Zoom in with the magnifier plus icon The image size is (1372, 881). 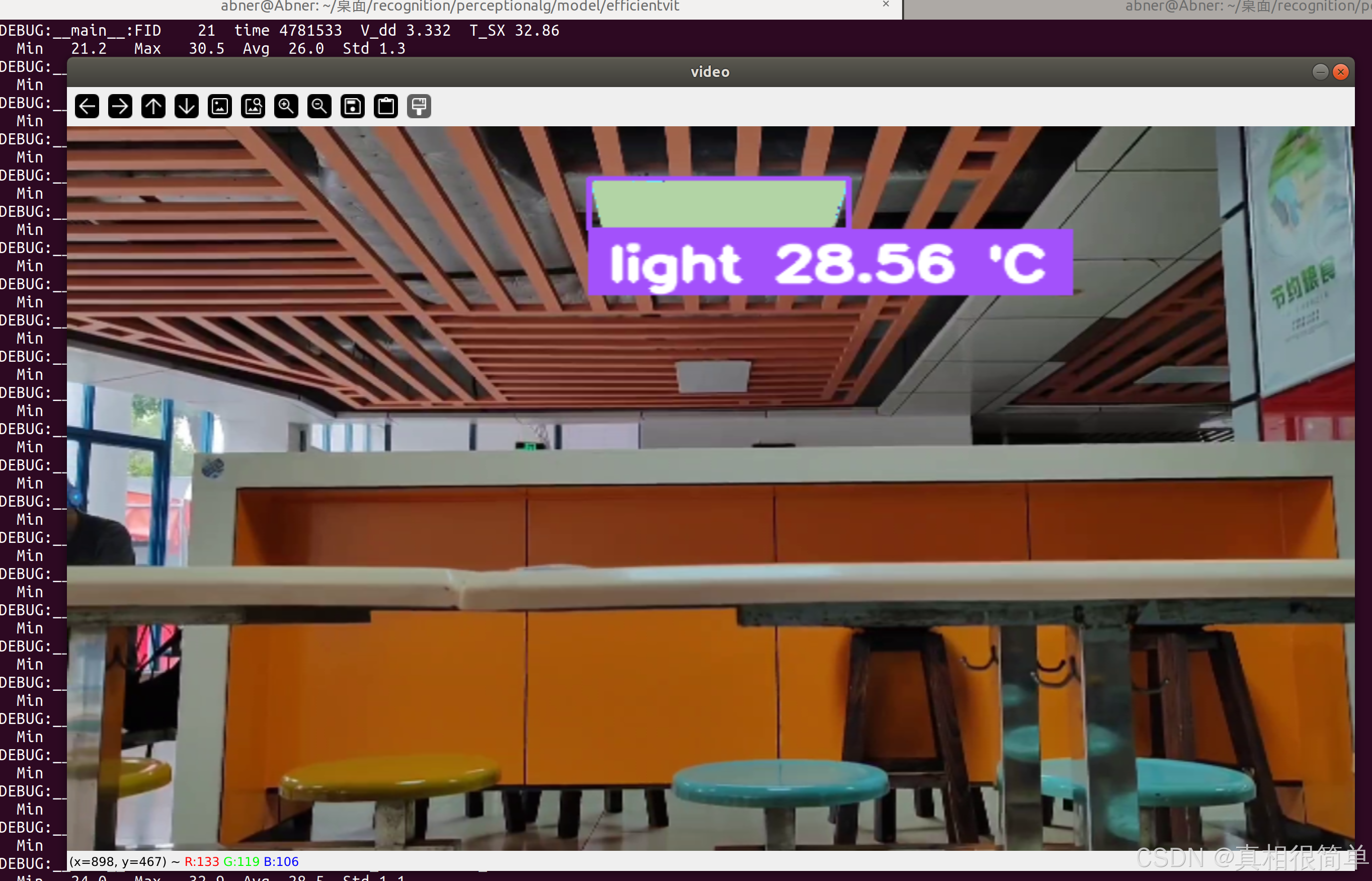click(286, 106)
